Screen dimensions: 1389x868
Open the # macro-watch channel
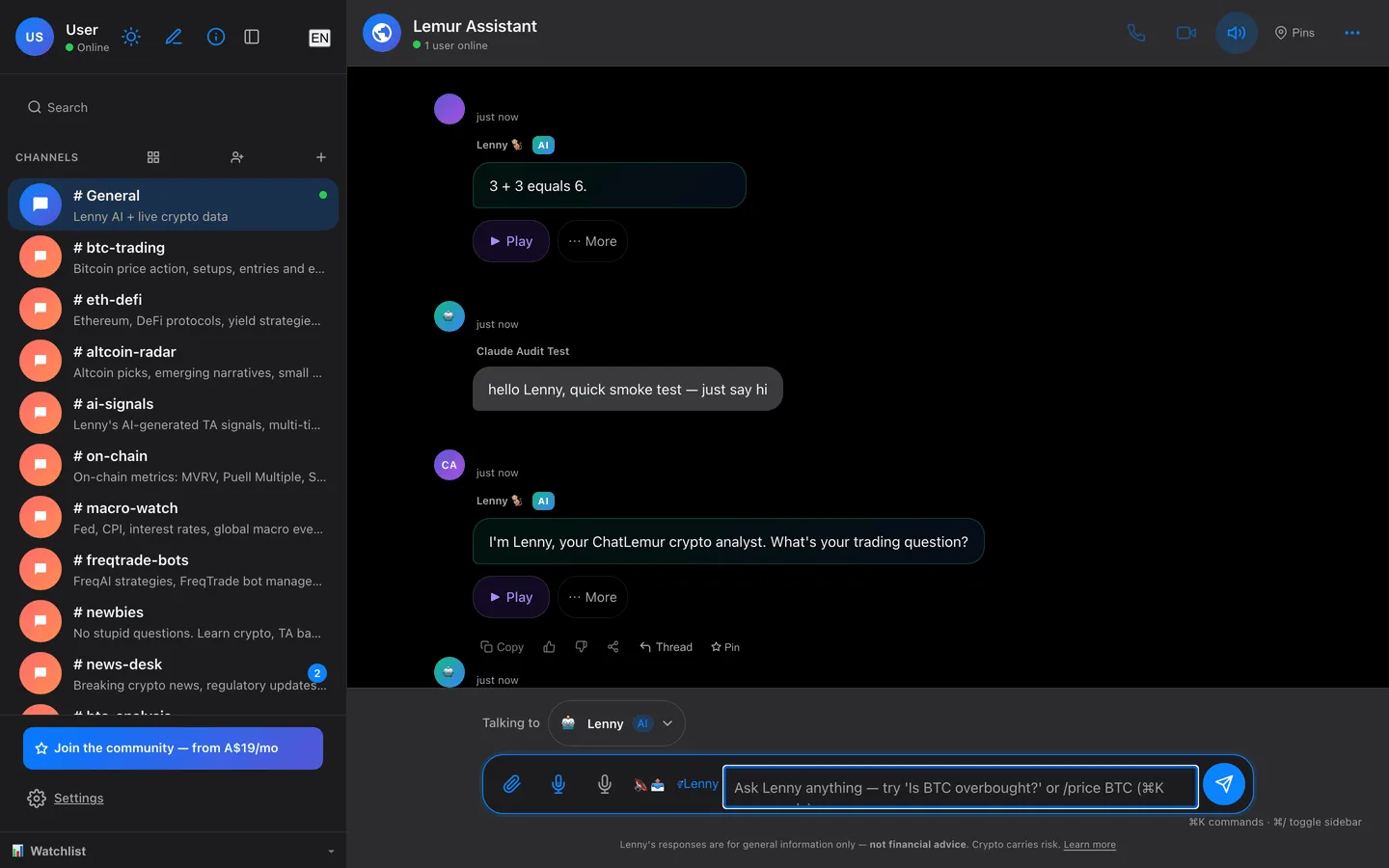point(174,517)
